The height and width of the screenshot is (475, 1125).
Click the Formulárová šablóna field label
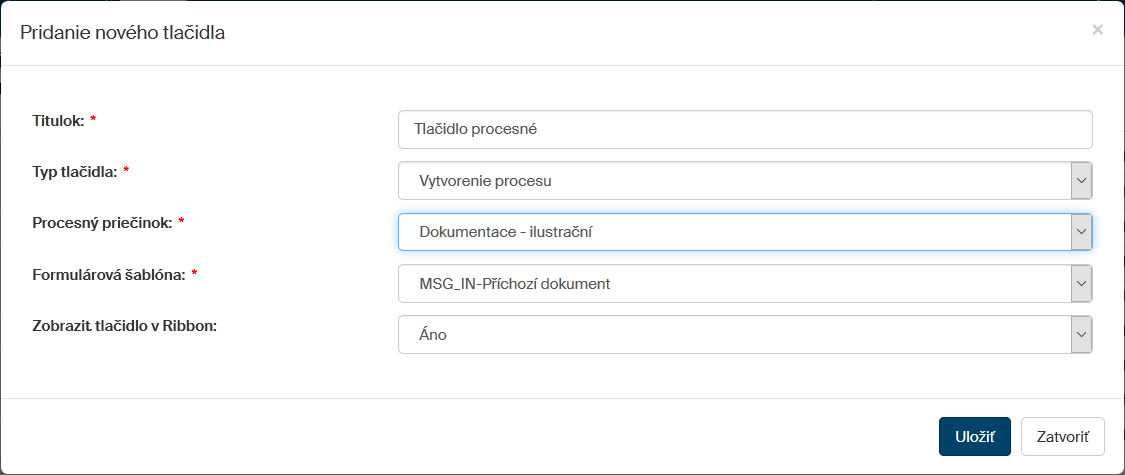click(x=109, y=274)
